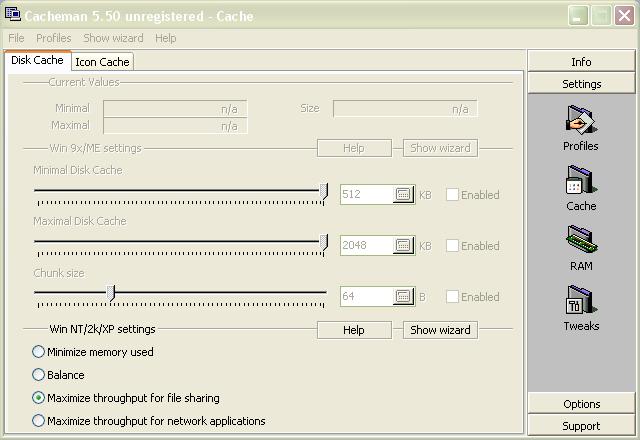The image size is (640, 440).
Task: Expand the Options sidebar section
Action: tap(581, 404)
